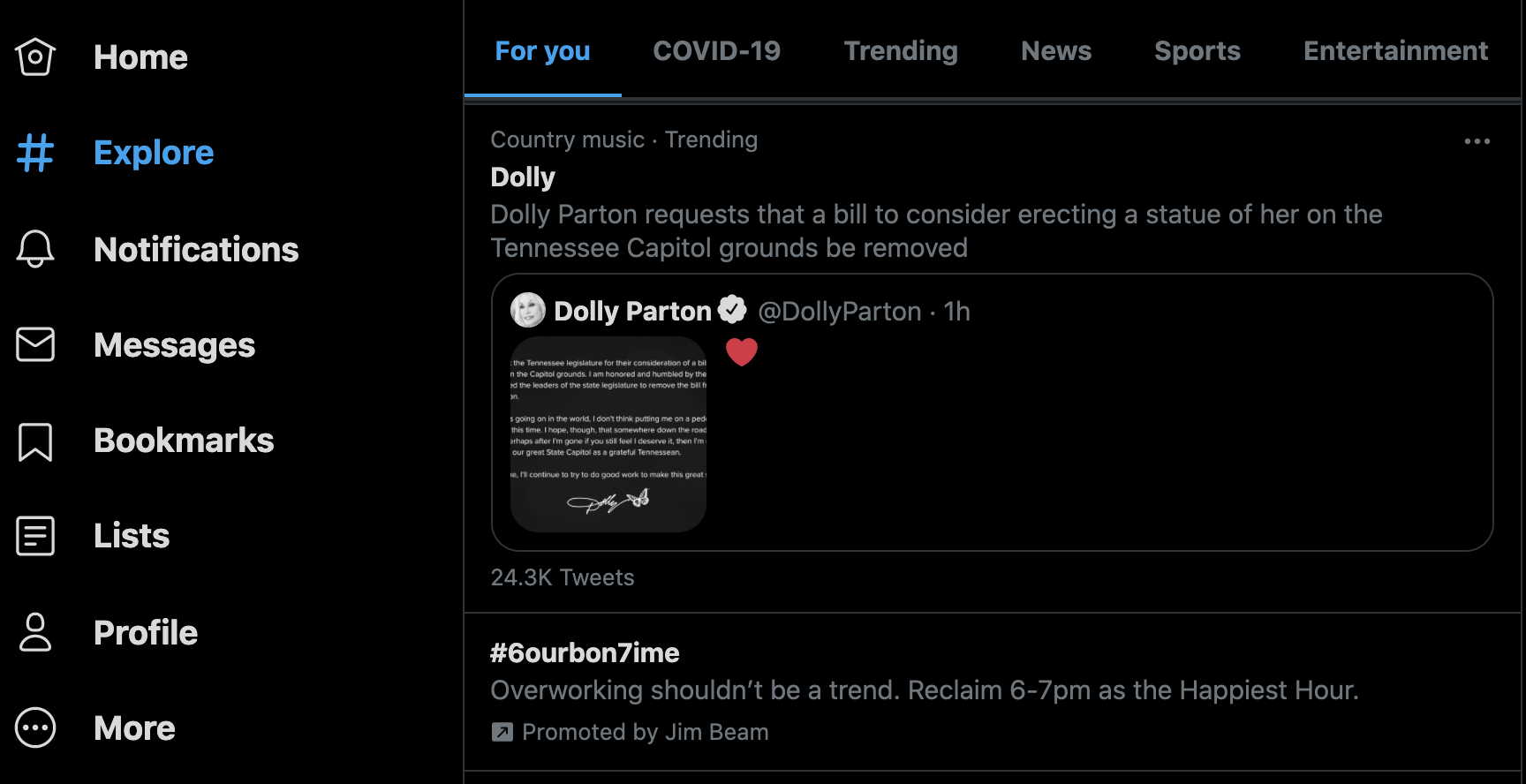Select the Sports tab
Image resolution: width=1526 pixels, height=784 pixels.
tap(1197, 51)
